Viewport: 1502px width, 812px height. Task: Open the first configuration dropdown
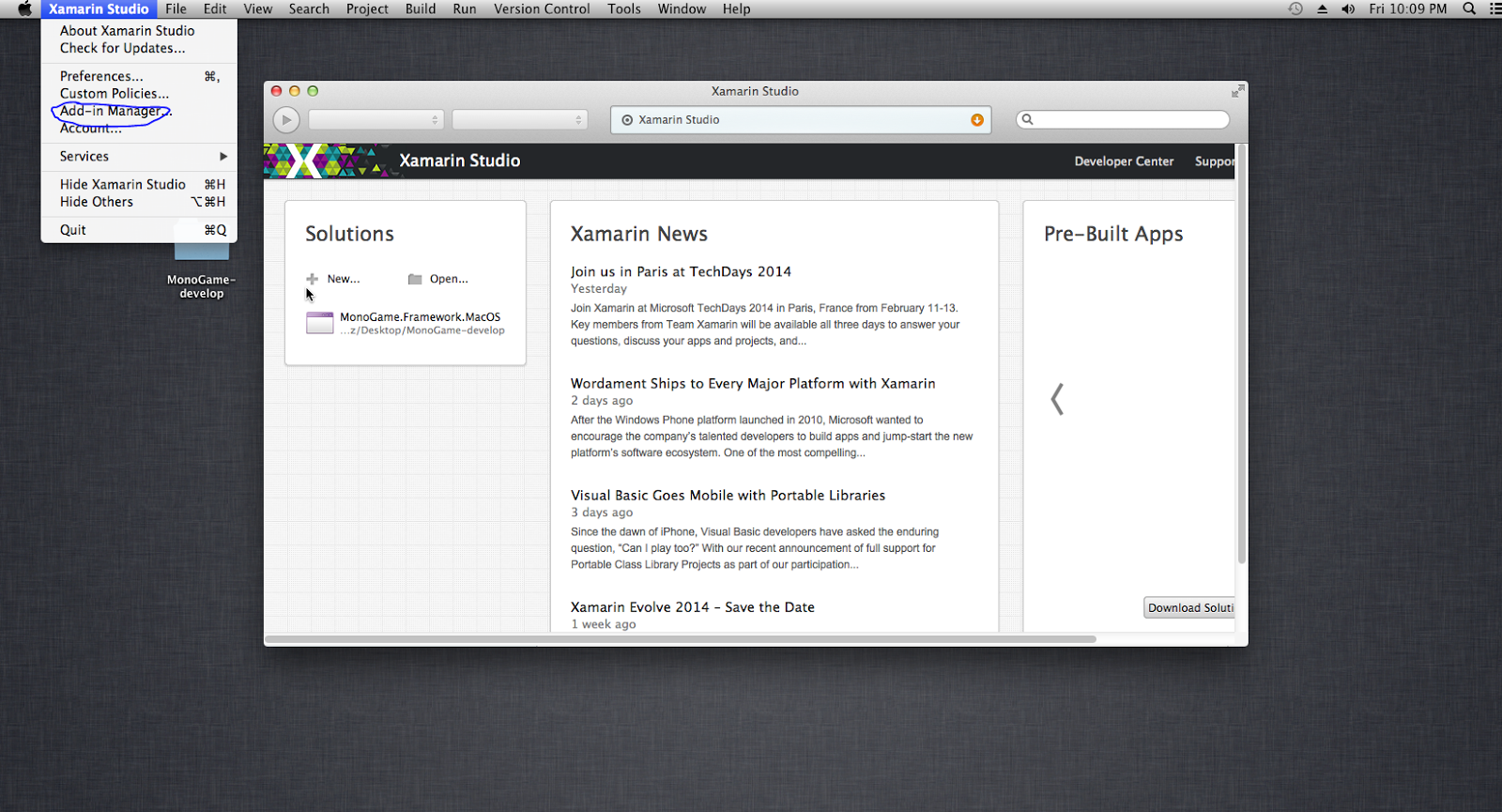pyautogui.click(x=375, y=120)
